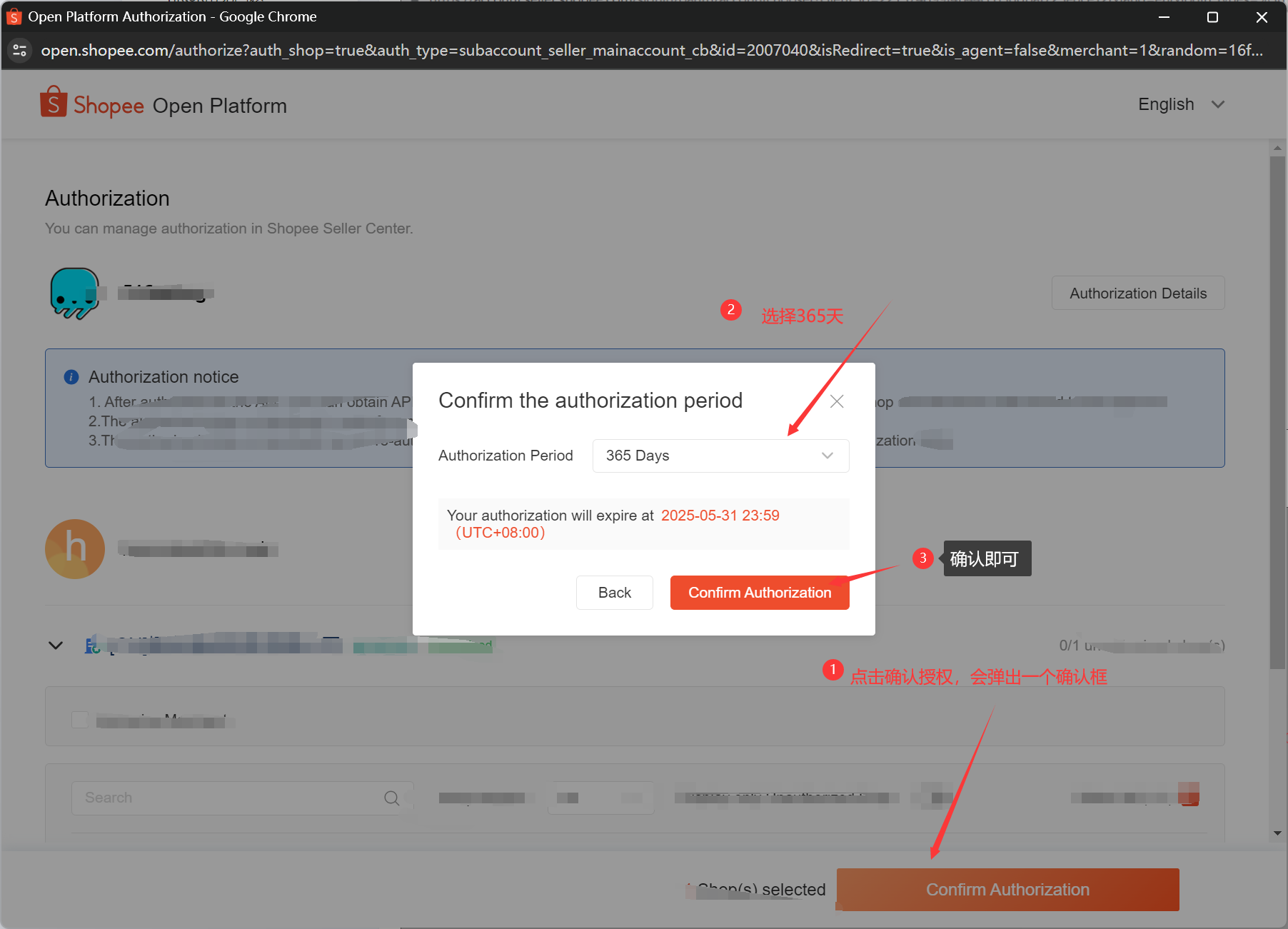Open the English language selector
1288x929 pixels.
(1181, 104)
